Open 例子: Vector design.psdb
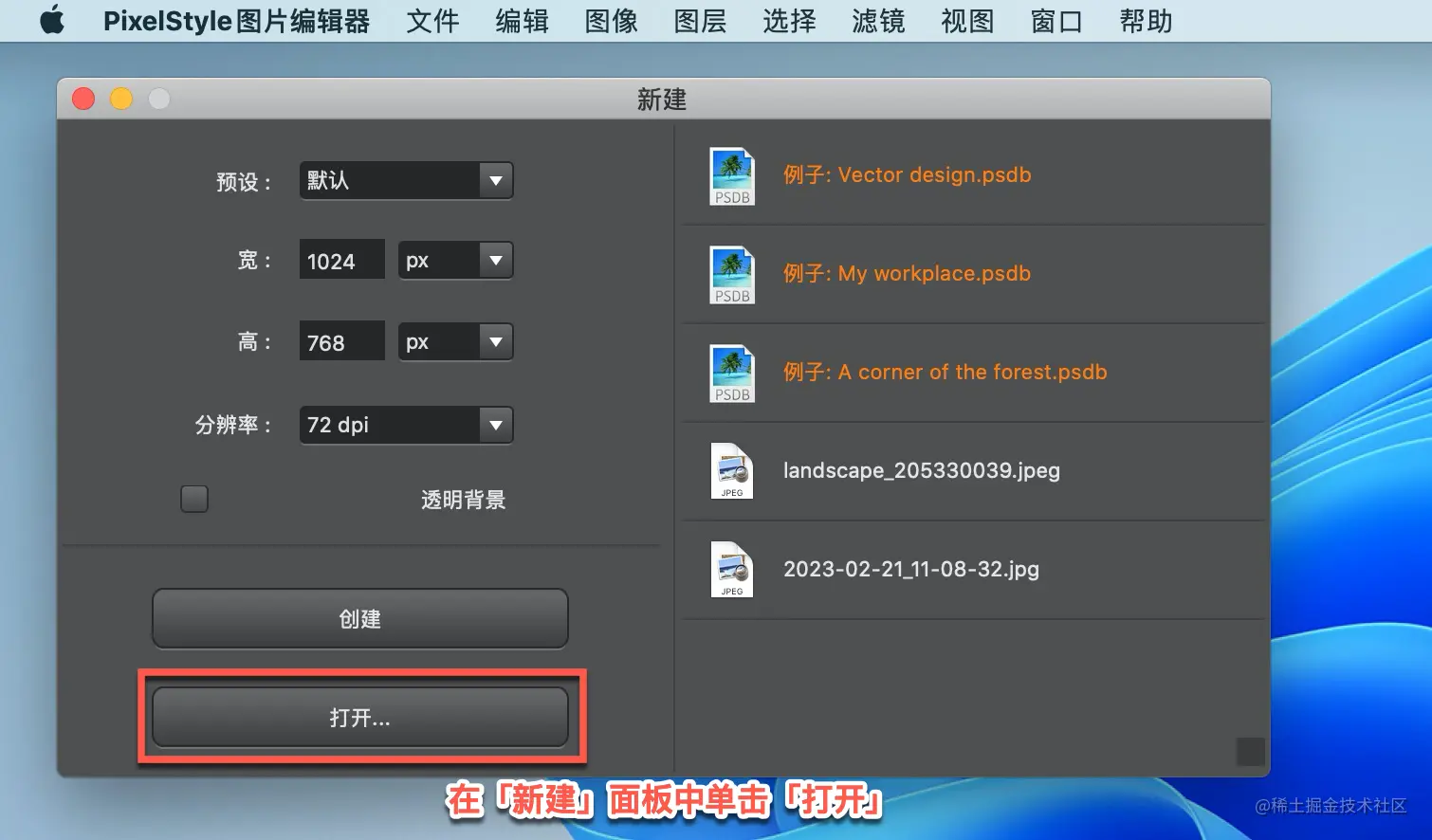Viewport: 1432px width, 840px height. (907, 174)
